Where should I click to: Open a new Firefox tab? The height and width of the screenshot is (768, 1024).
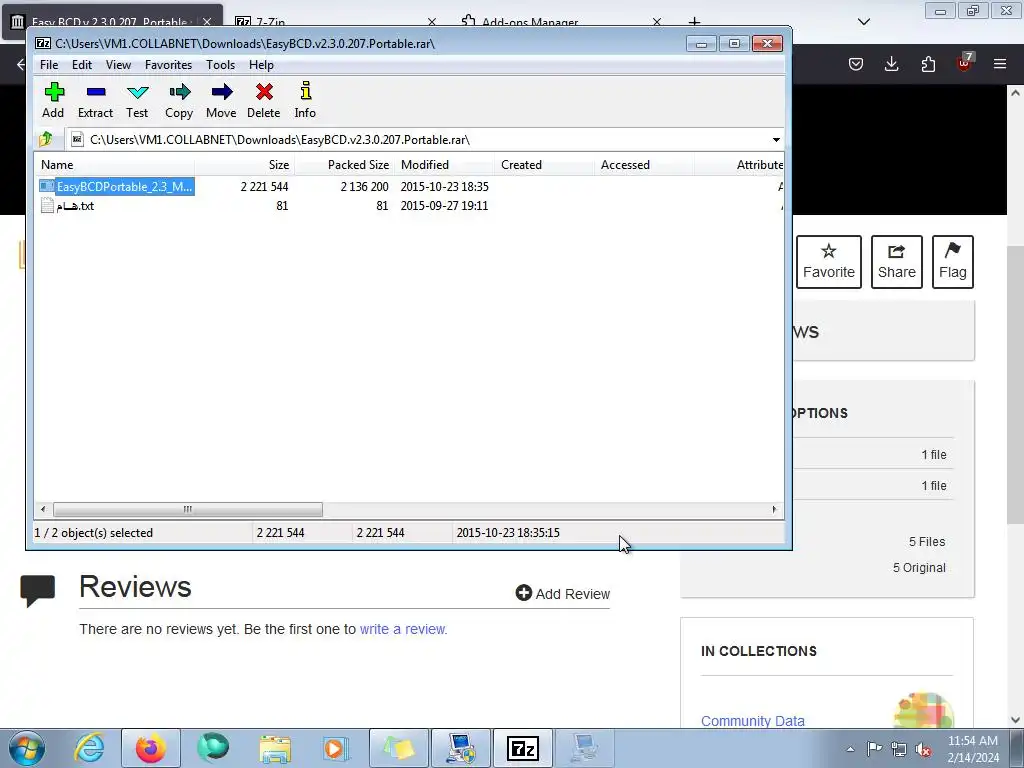[694, 22]
